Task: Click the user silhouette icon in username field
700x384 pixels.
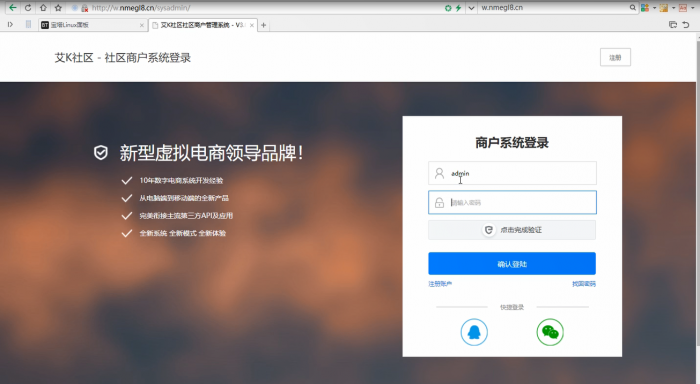Action: [439, 173]
